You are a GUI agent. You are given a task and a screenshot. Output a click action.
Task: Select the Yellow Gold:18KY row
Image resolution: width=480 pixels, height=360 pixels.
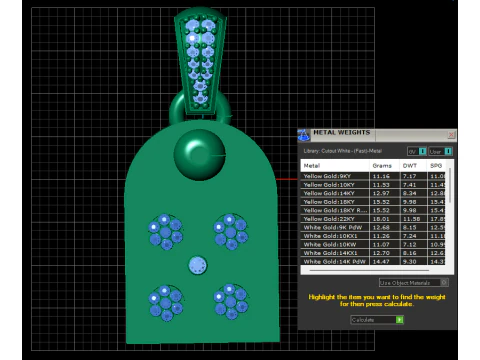pos(373,202)
